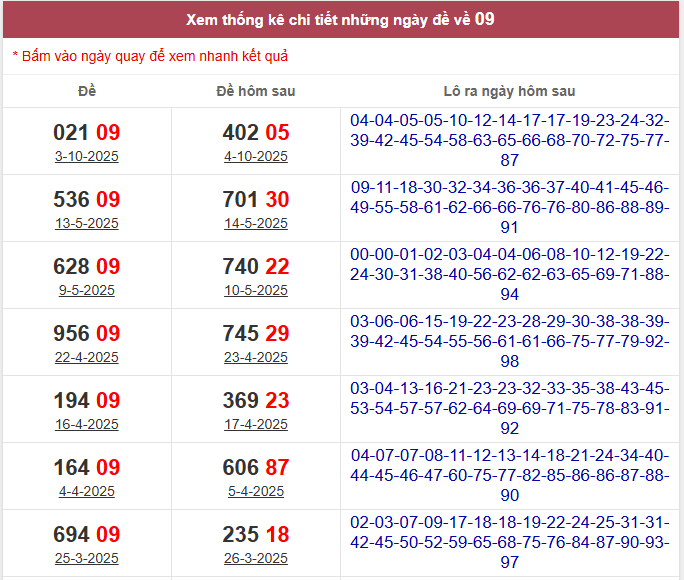Click the lô list starting 00-00-01-02-03

click(x=510, y=274)
